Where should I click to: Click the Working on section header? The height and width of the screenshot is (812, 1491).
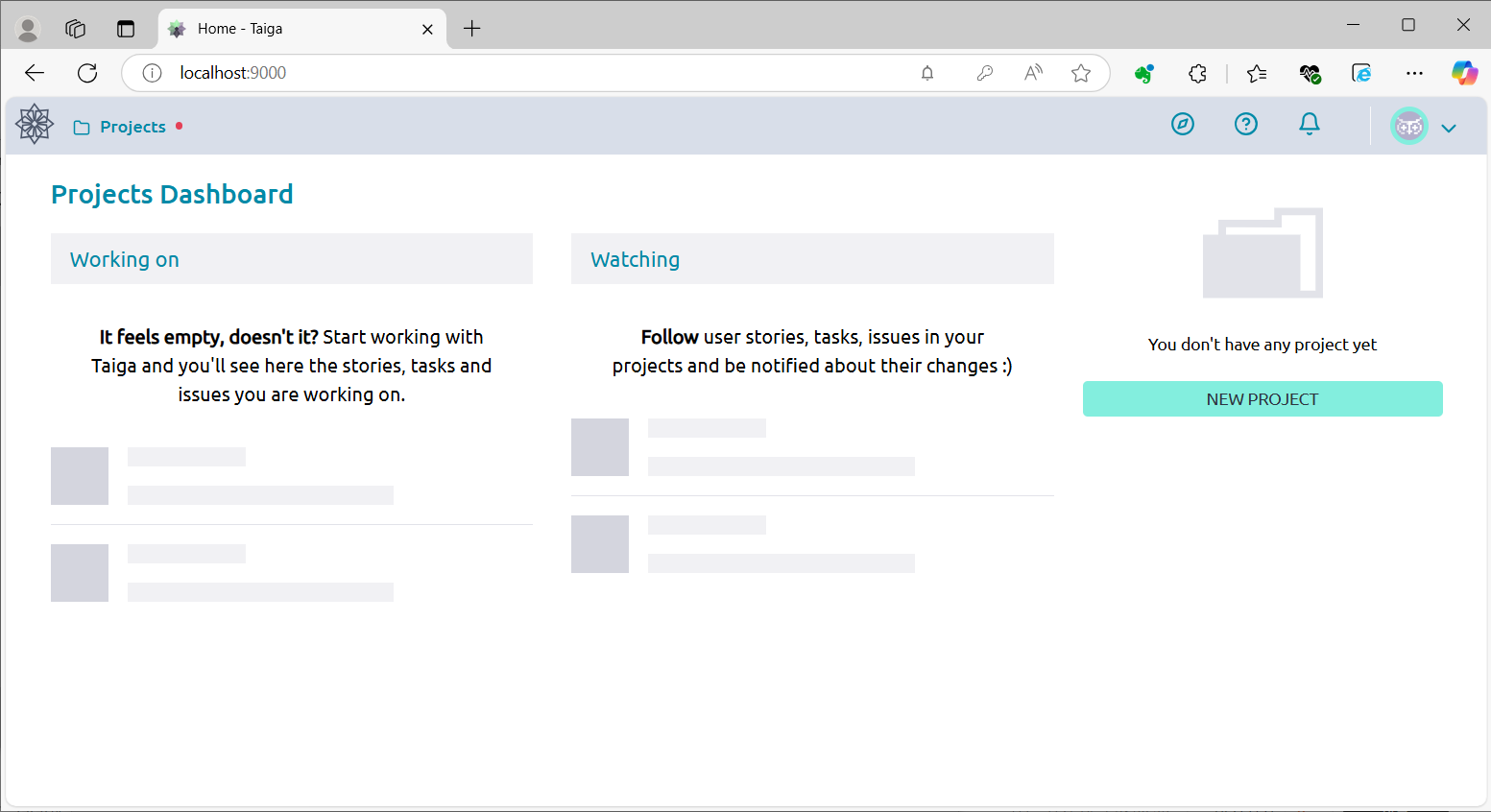[292, 259]
